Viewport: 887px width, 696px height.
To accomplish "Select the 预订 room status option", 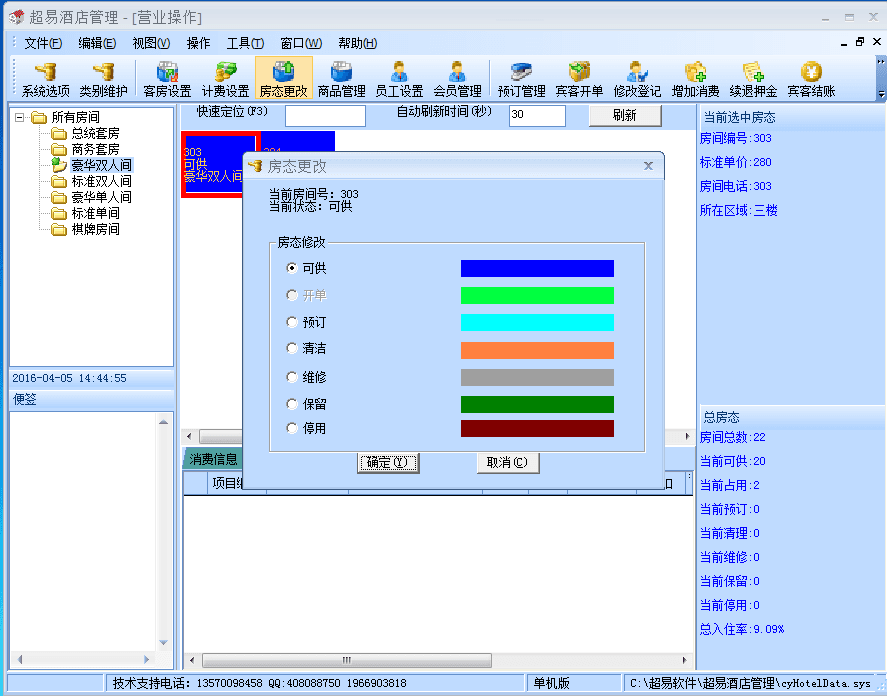I will tap(292, 323).
